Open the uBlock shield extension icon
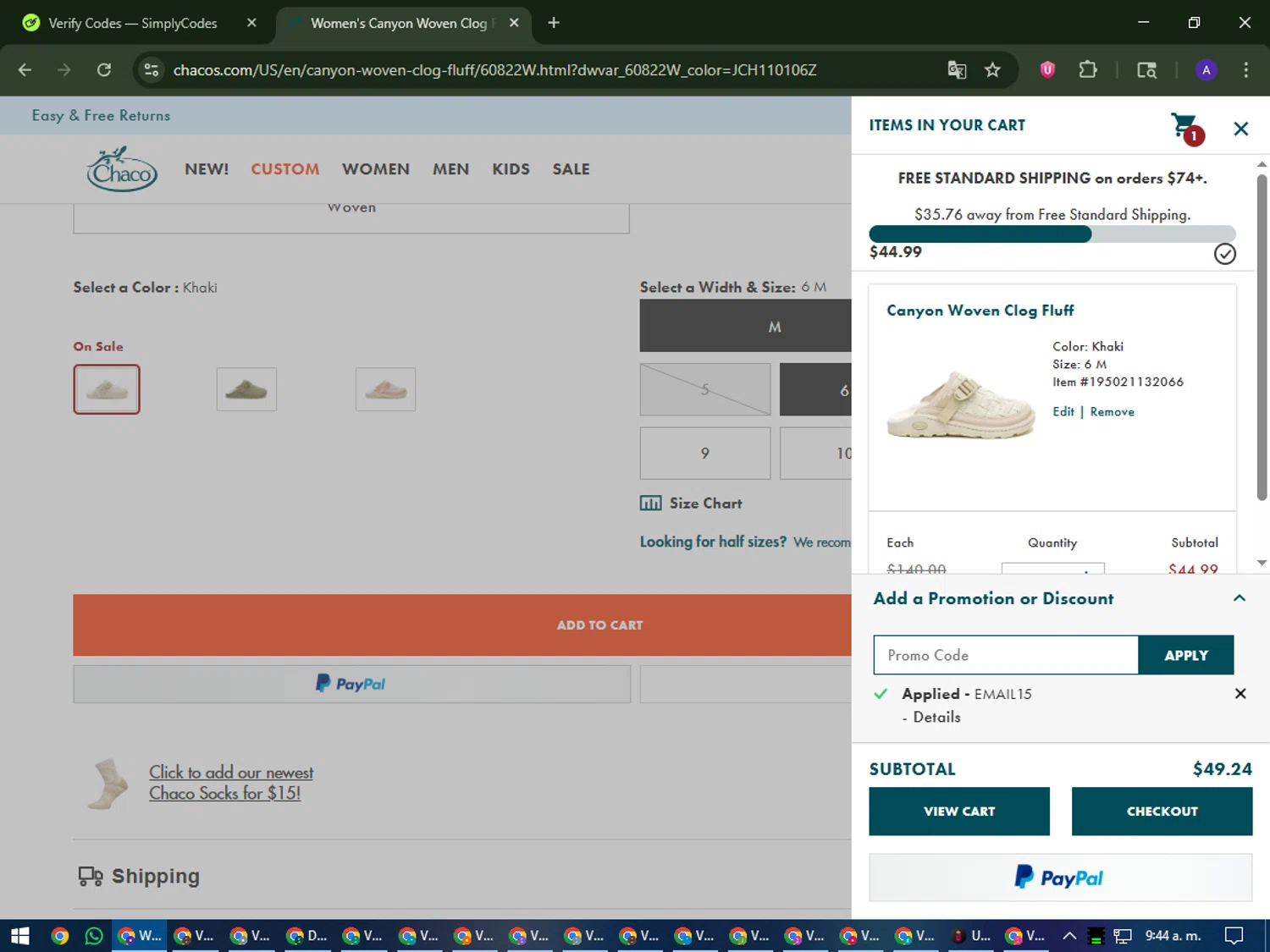The height and width of the screenshot is (952, 1270). (1047, 69)
